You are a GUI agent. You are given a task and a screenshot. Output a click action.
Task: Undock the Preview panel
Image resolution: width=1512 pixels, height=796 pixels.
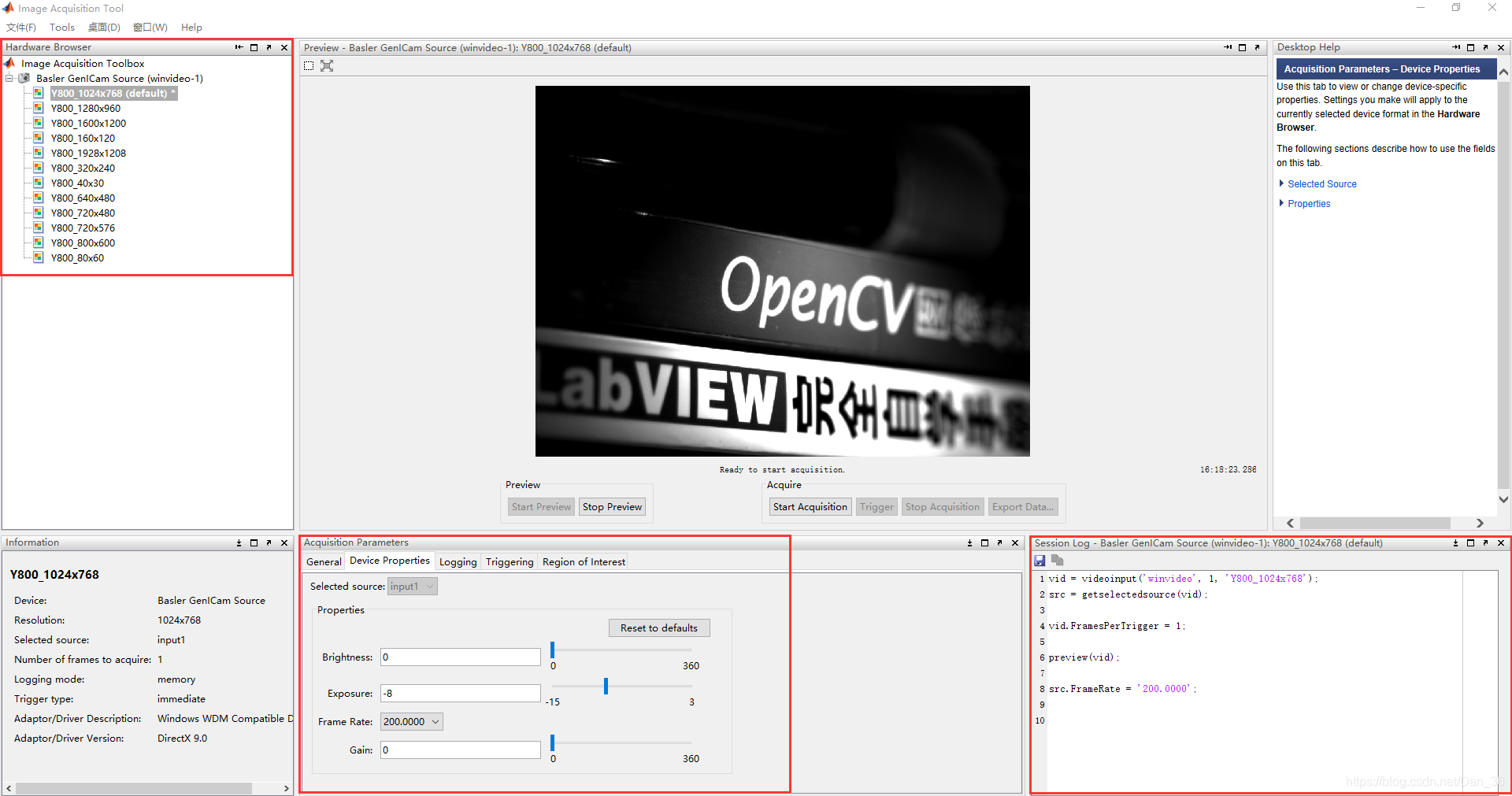(1258, 47)
